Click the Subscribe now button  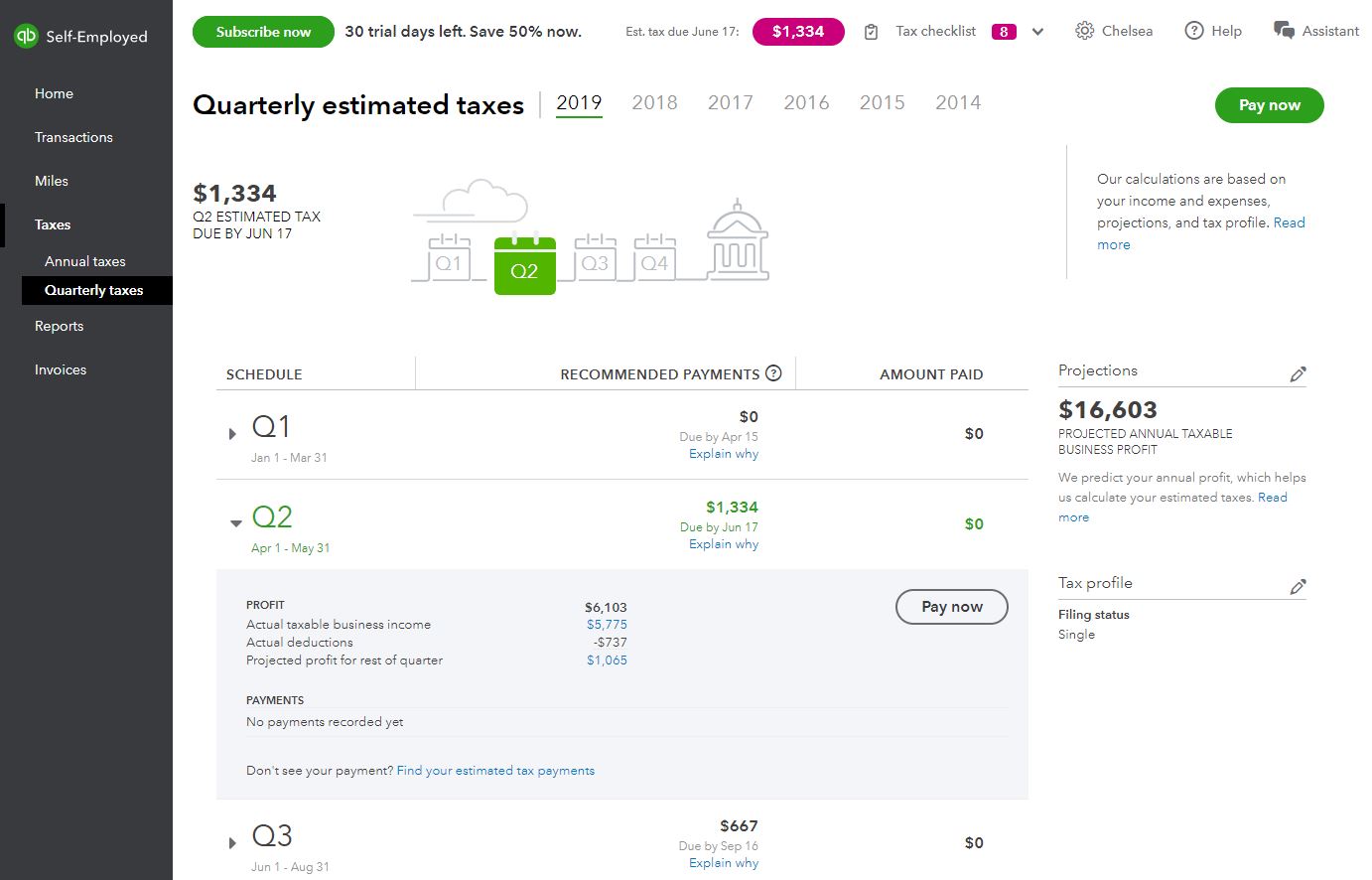[262, 31]
